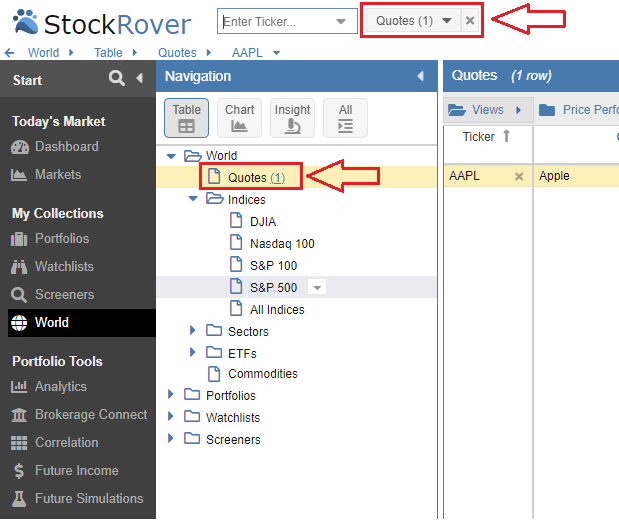Open the Correlation tool
Viewport: 619px width, 522px height.
[66, 442]
